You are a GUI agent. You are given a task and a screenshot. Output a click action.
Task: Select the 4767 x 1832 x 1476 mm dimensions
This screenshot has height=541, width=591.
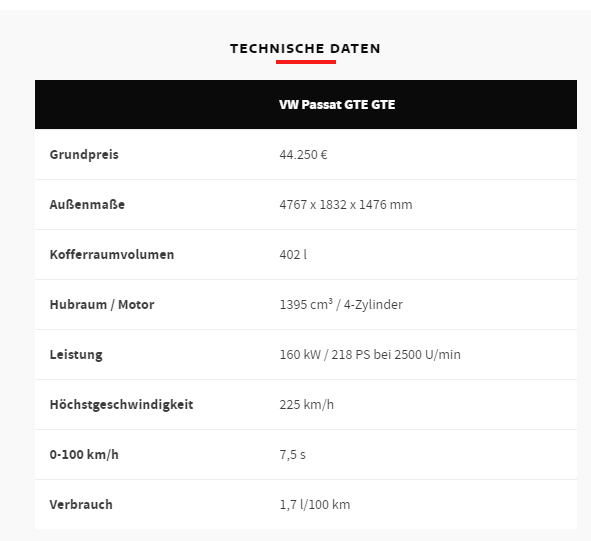346,204
